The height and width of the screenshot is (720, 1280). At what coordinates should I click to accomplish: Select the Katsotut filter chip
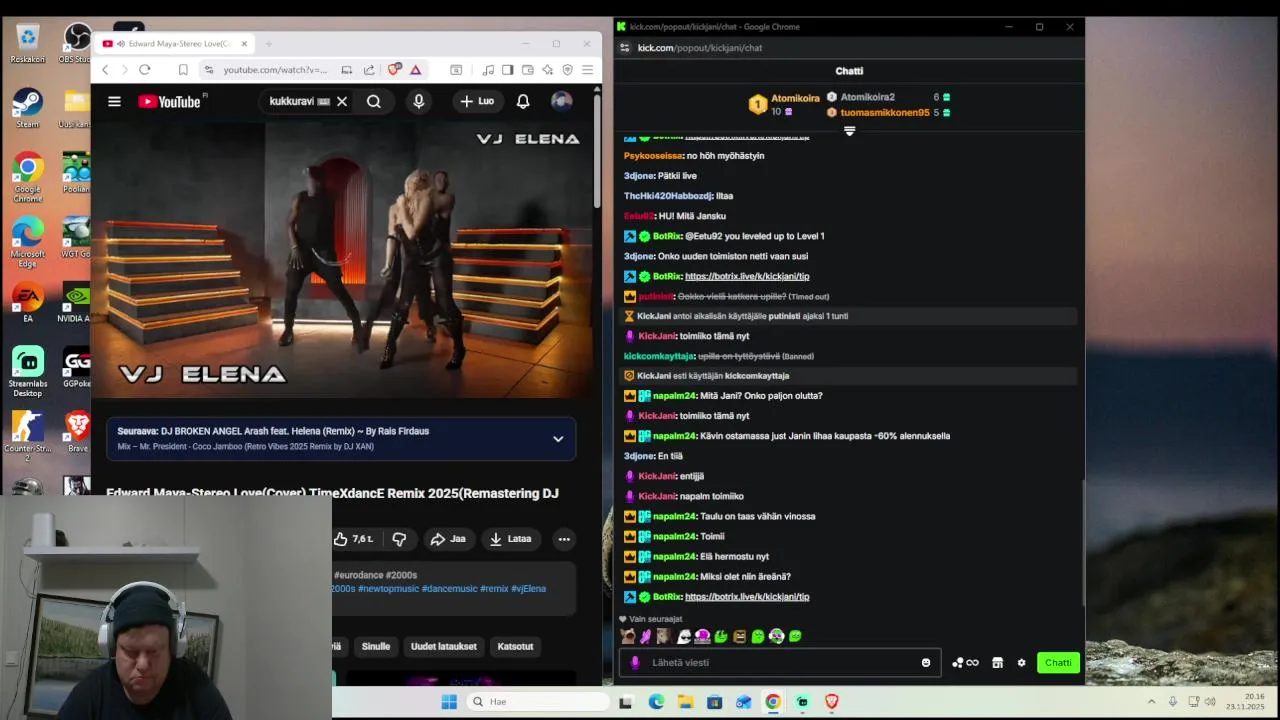[515, 646]
